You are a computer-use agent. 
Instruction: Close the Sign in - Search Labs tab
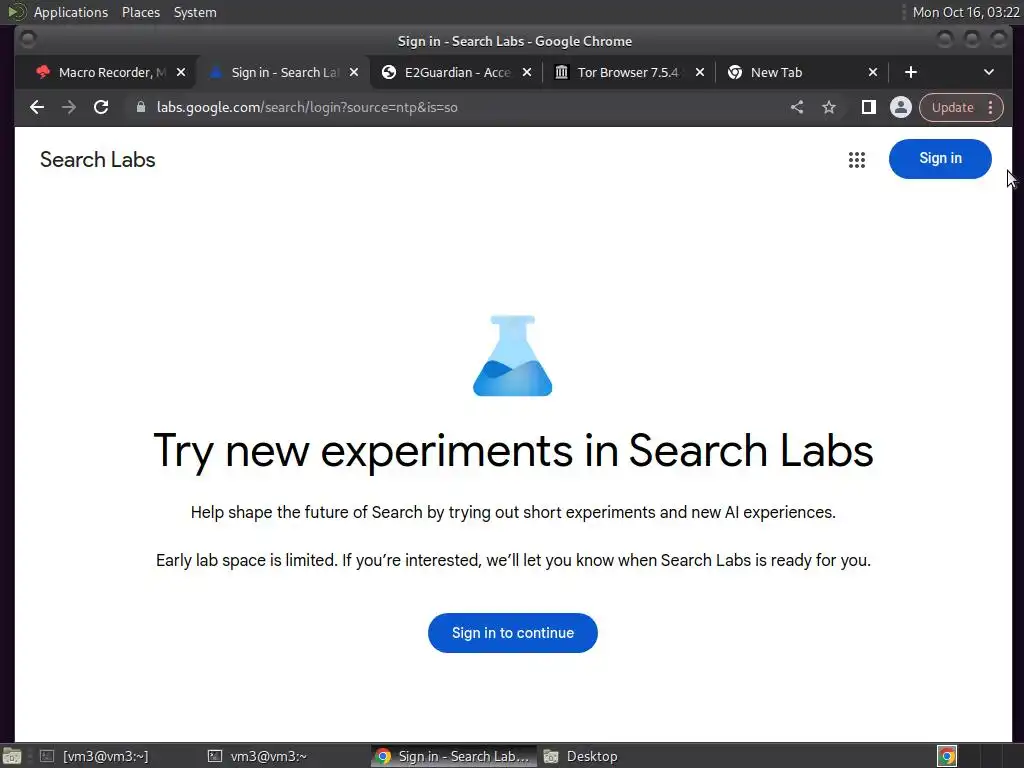[354, 72]
